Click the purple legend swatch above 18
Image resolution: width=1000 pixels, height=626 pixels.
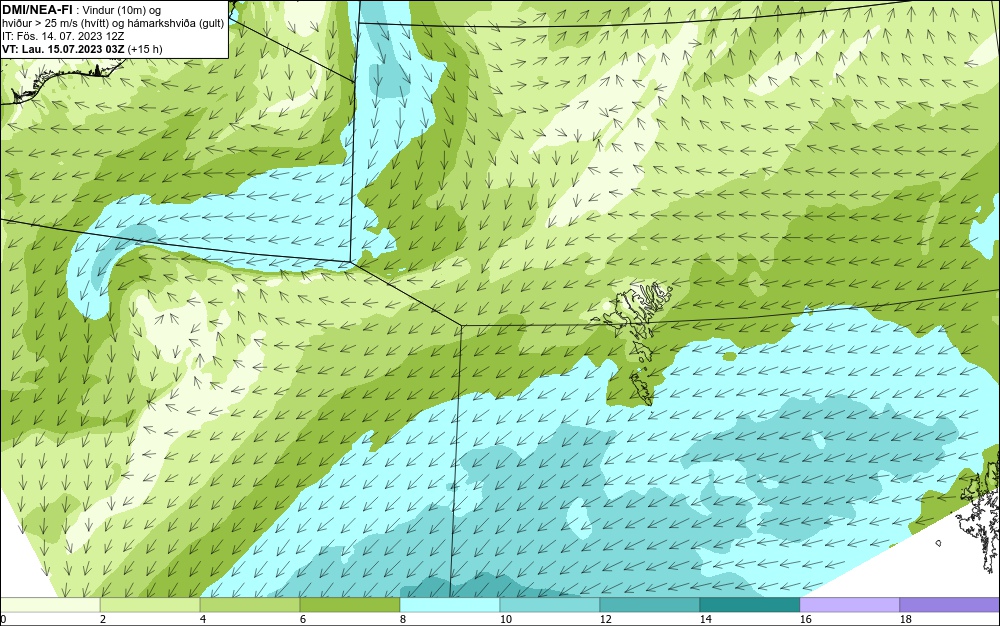950,605
